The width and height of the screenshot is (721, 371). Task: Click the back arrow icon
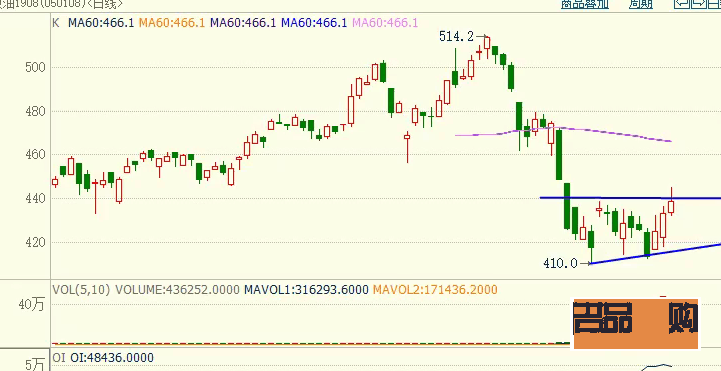681,4
